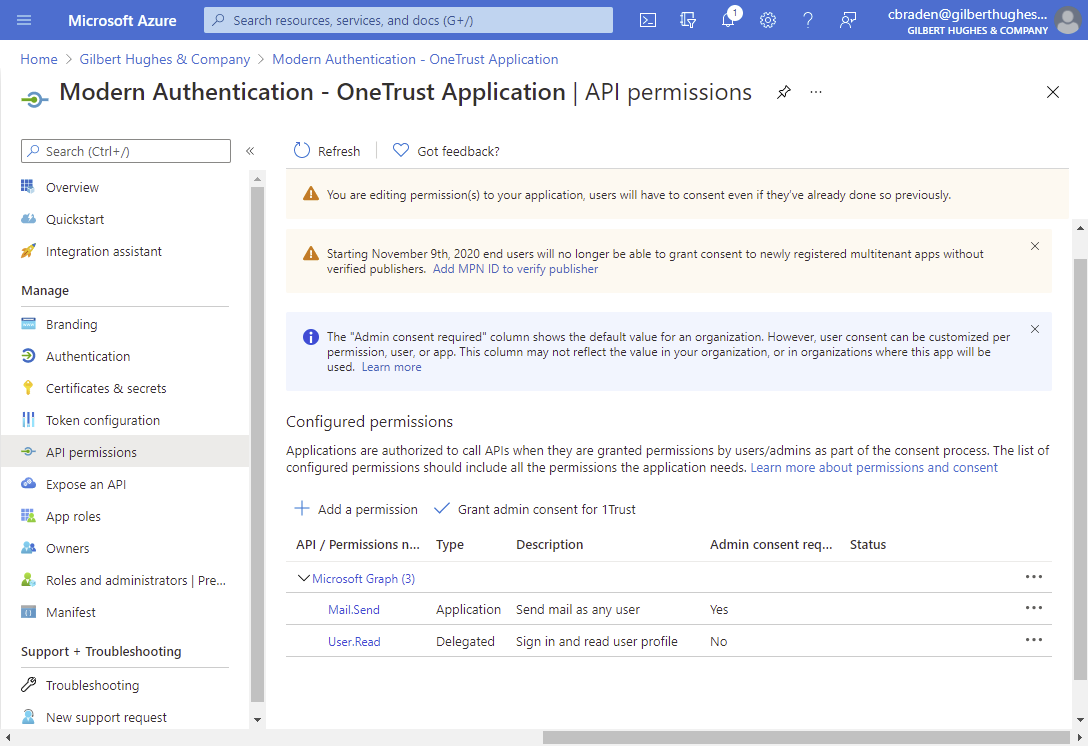1088x746 pixels.
Task: Click the user account avatar
Action: (1068, 20)
